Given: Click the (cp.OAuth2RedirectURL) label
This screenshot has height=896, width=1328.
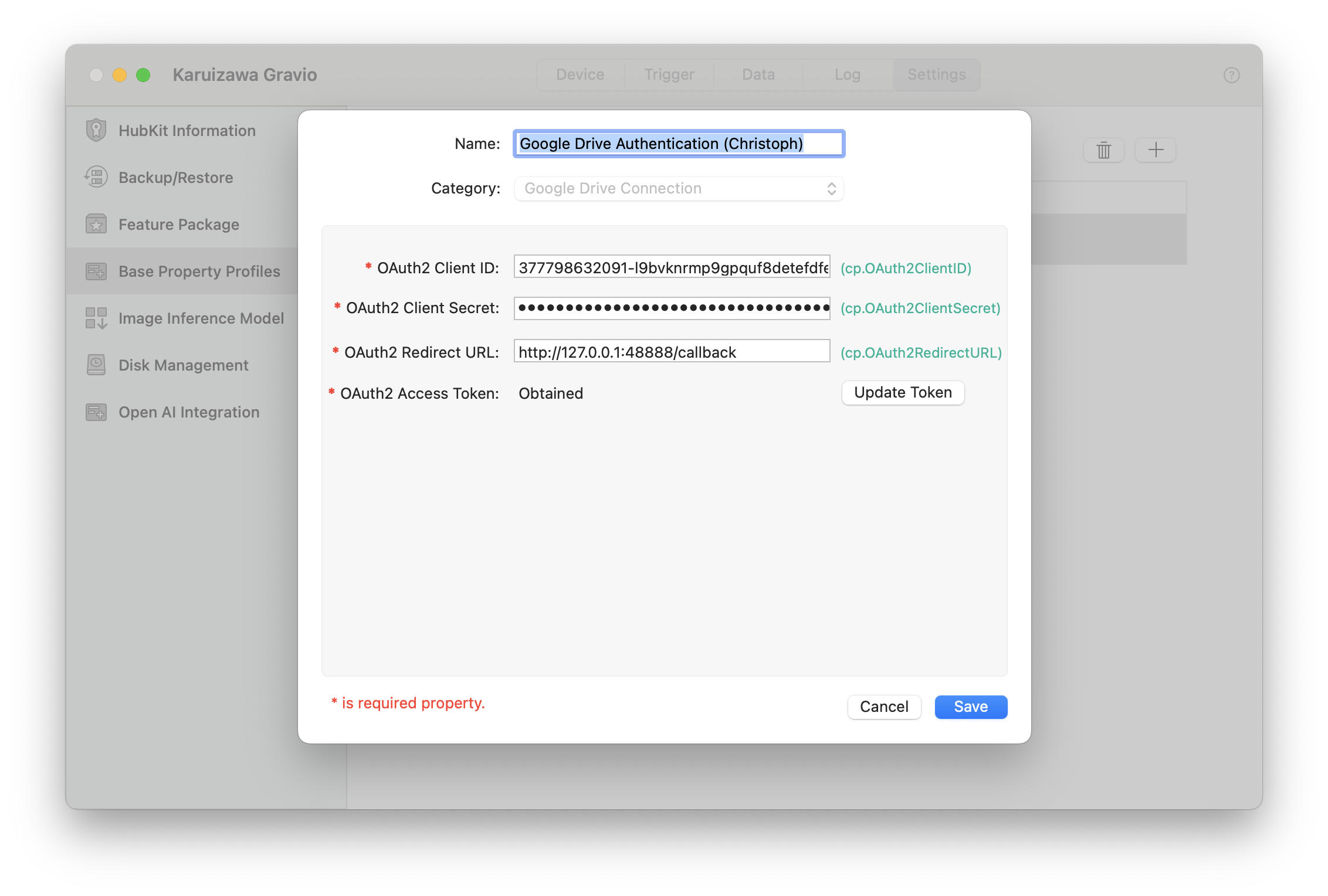Looking at the screenshot, I should point(921,352).
